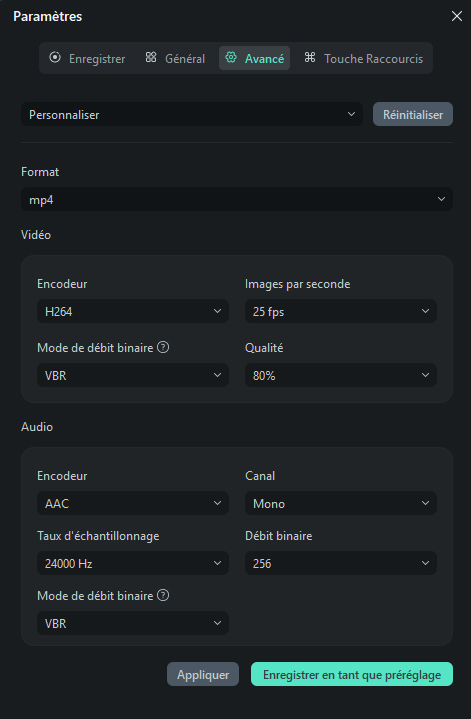Viewport: 471px width, 719px height.
Task: Click the Général tab icon
Action: tap(151, 57)
